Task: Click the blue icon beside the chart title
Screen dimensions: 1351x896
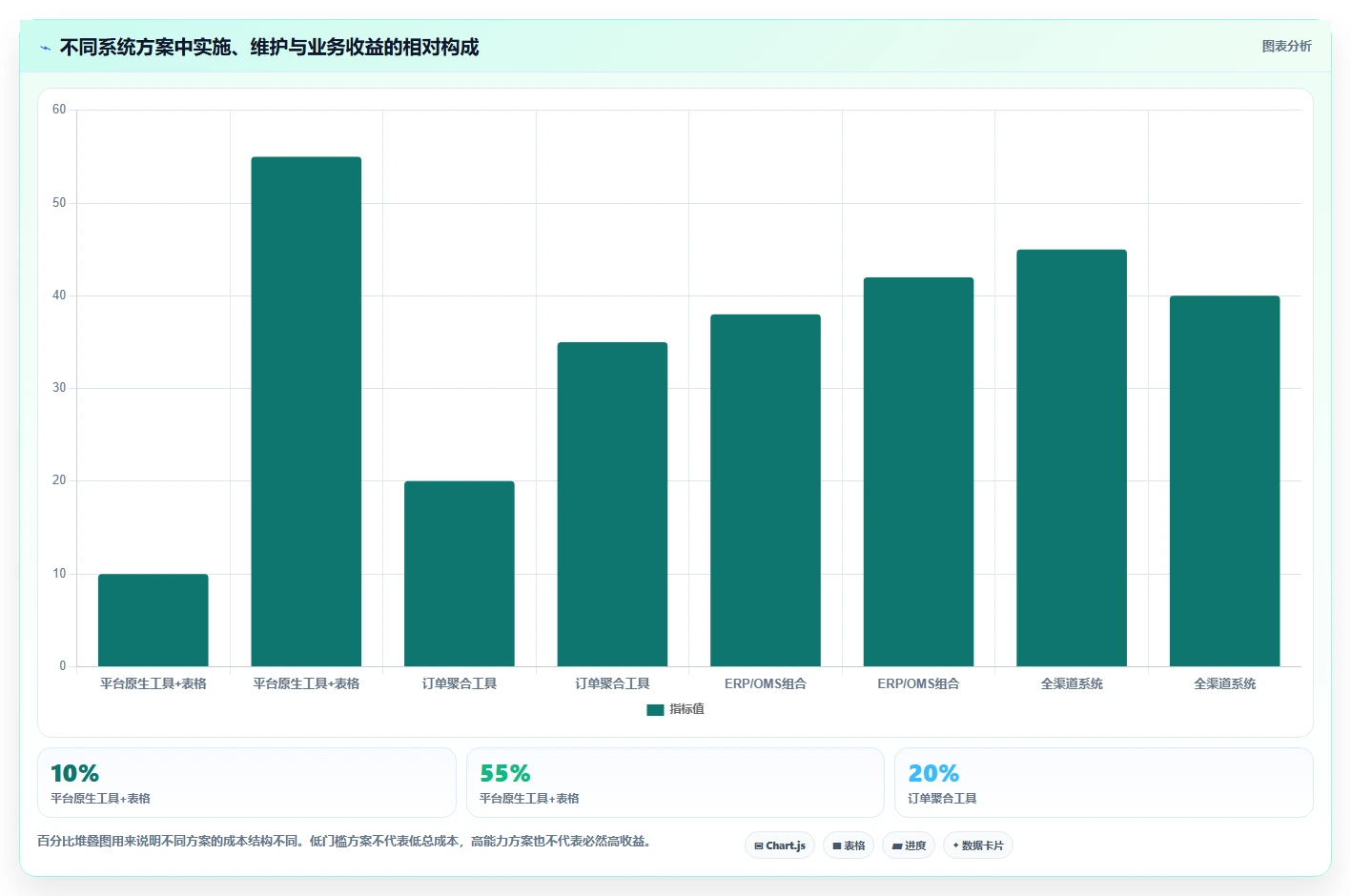Action: click(x=45, y=48)
